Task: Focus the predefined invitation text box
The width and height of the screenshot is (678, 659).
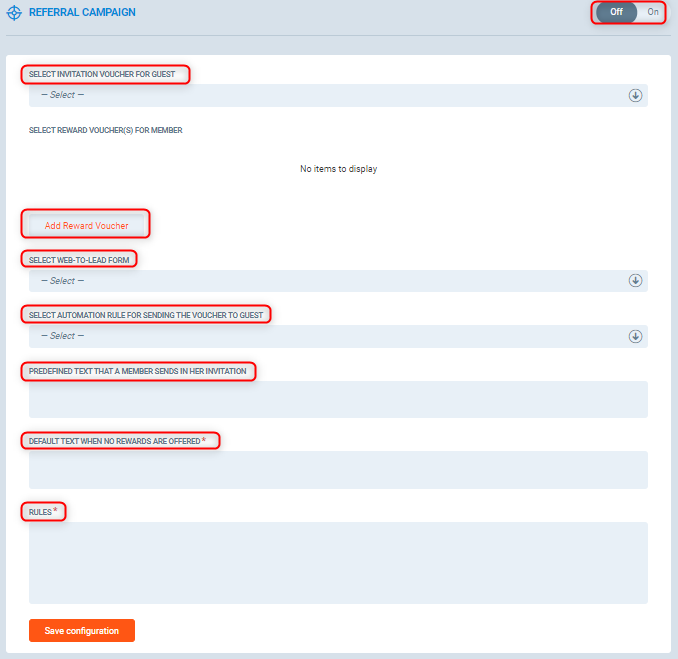Action: 338,399
